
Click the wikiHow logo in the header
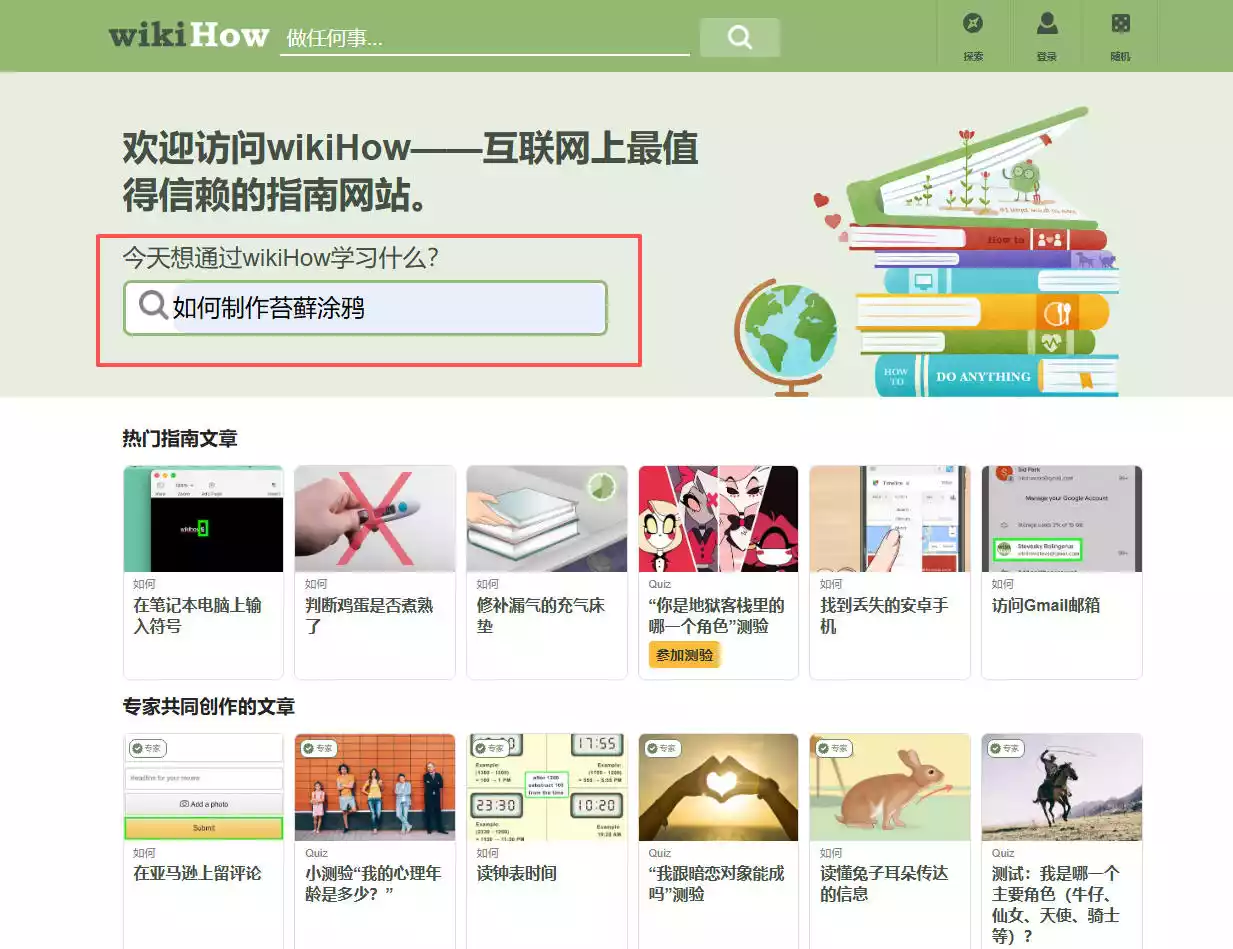click(189, 36)
